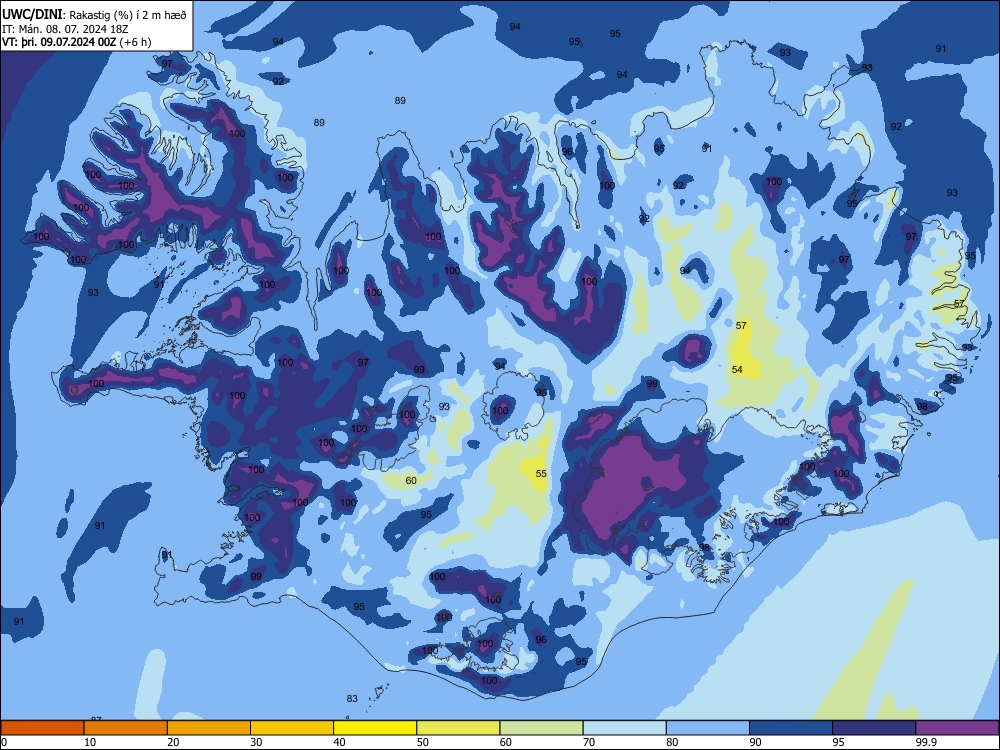Click the '83' value over the sea
This screenshot has height=750, width=1000.
click(x=352, y=699)
